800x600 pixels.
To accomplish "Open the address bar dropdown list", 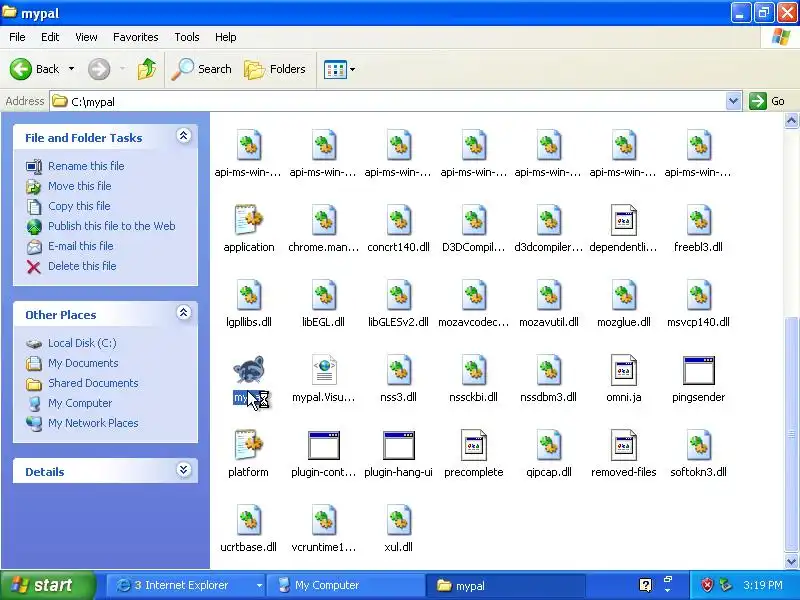I will click(733, 101).
